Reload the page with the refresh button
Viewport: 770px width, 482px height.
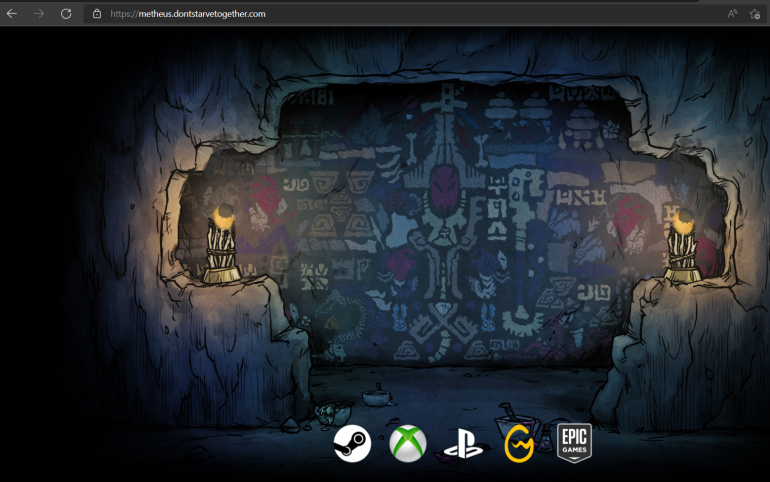(66, 14)
